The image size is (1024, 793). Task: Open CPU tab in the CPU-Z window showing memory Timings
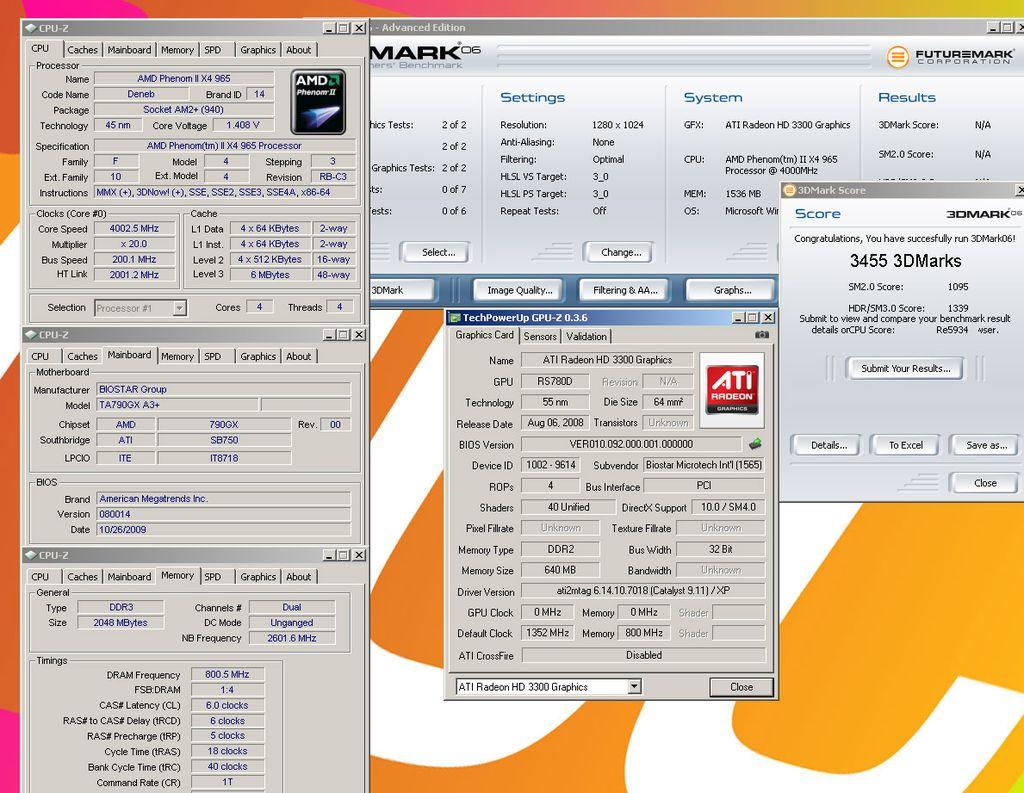(40, 577)
